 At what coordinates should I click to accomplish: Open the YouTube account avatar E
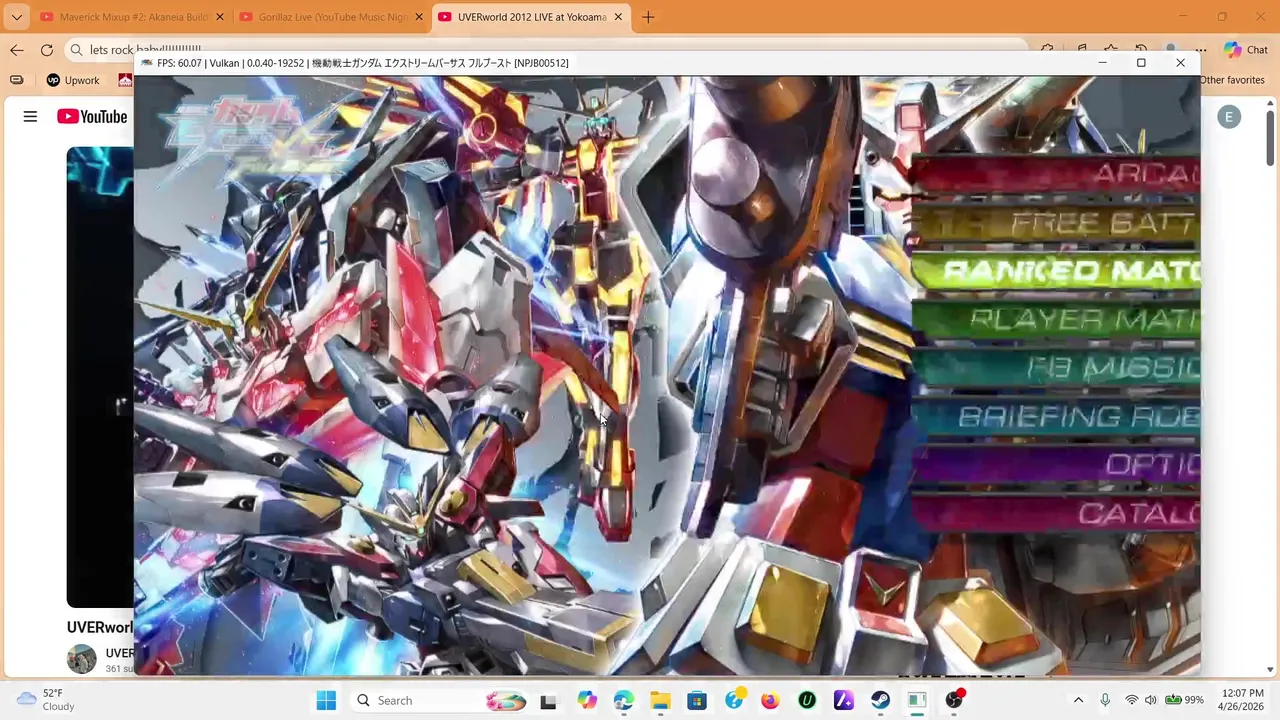coord(1229,117)
